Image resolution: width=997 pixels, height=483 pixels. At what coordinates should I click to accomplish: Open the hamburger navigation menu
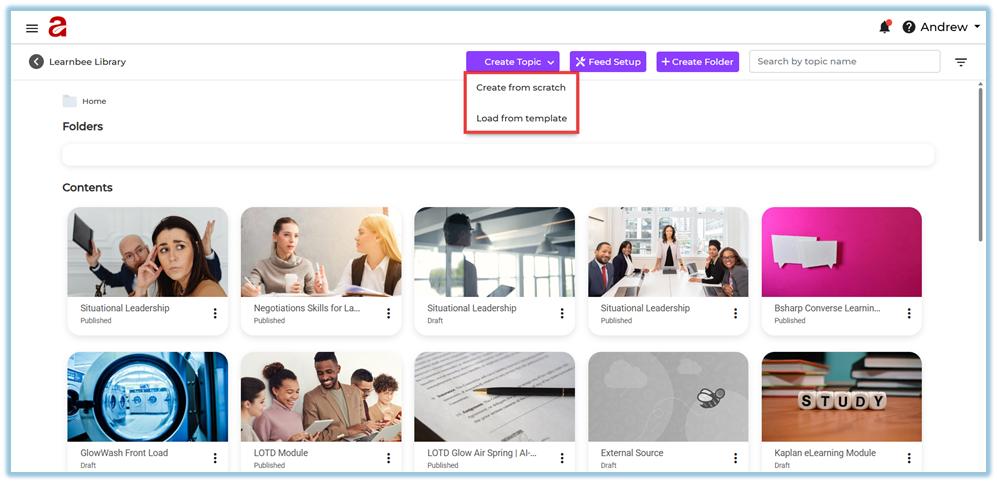(32, 28)
